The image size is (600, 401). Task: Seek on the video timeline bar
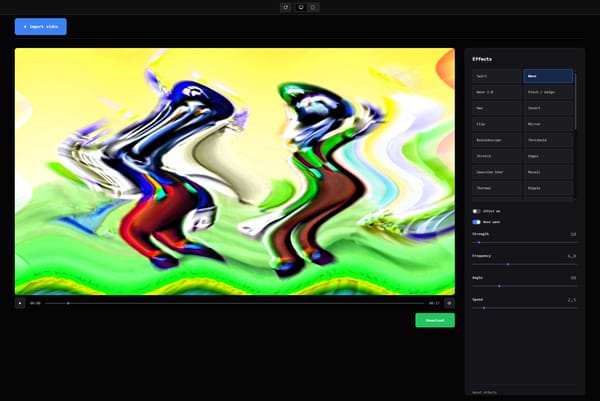pyautogui.click(x=235, y=303)
